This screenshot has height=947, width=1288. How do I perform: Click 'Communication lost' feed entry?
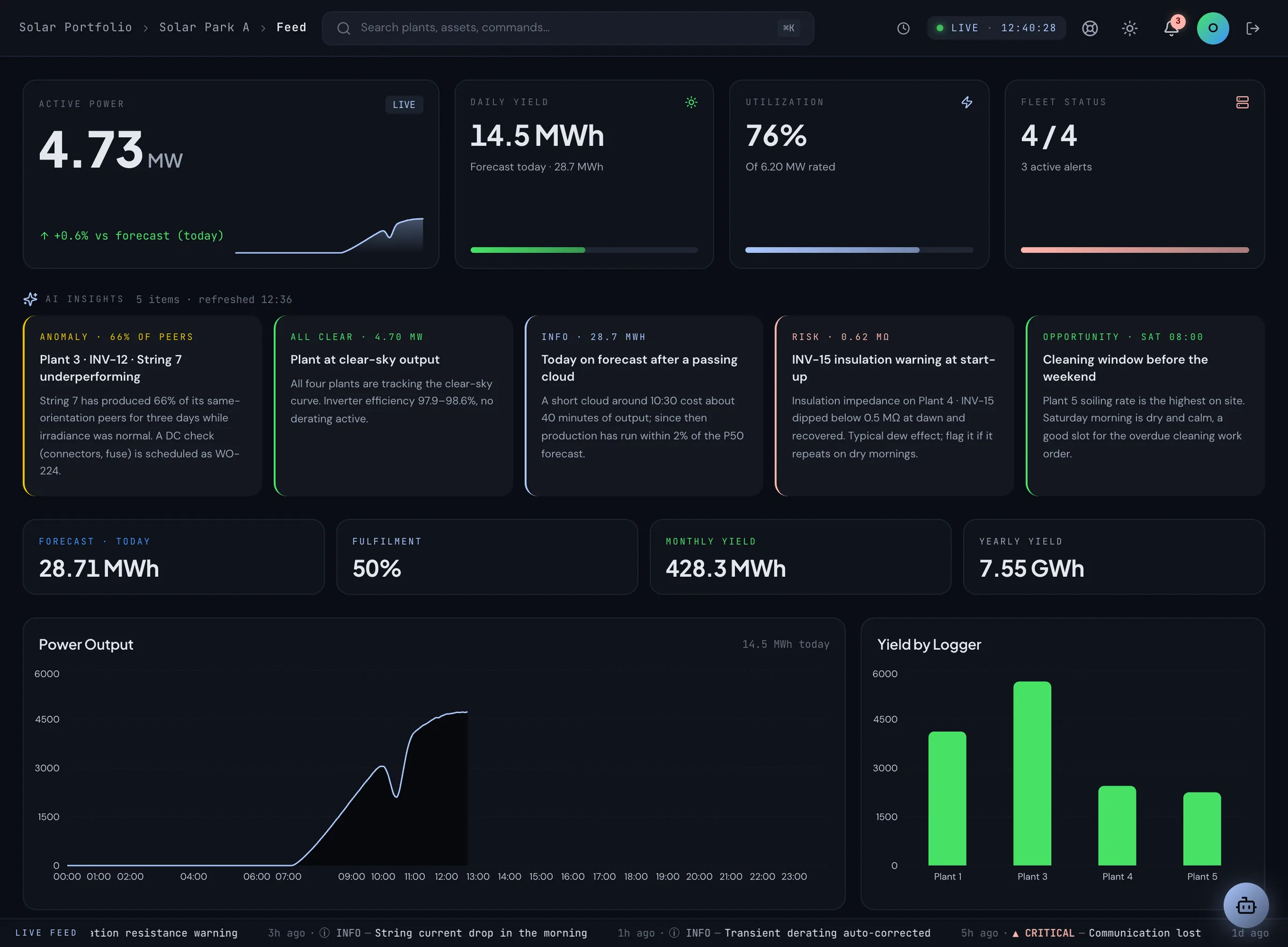(1144, 933)
